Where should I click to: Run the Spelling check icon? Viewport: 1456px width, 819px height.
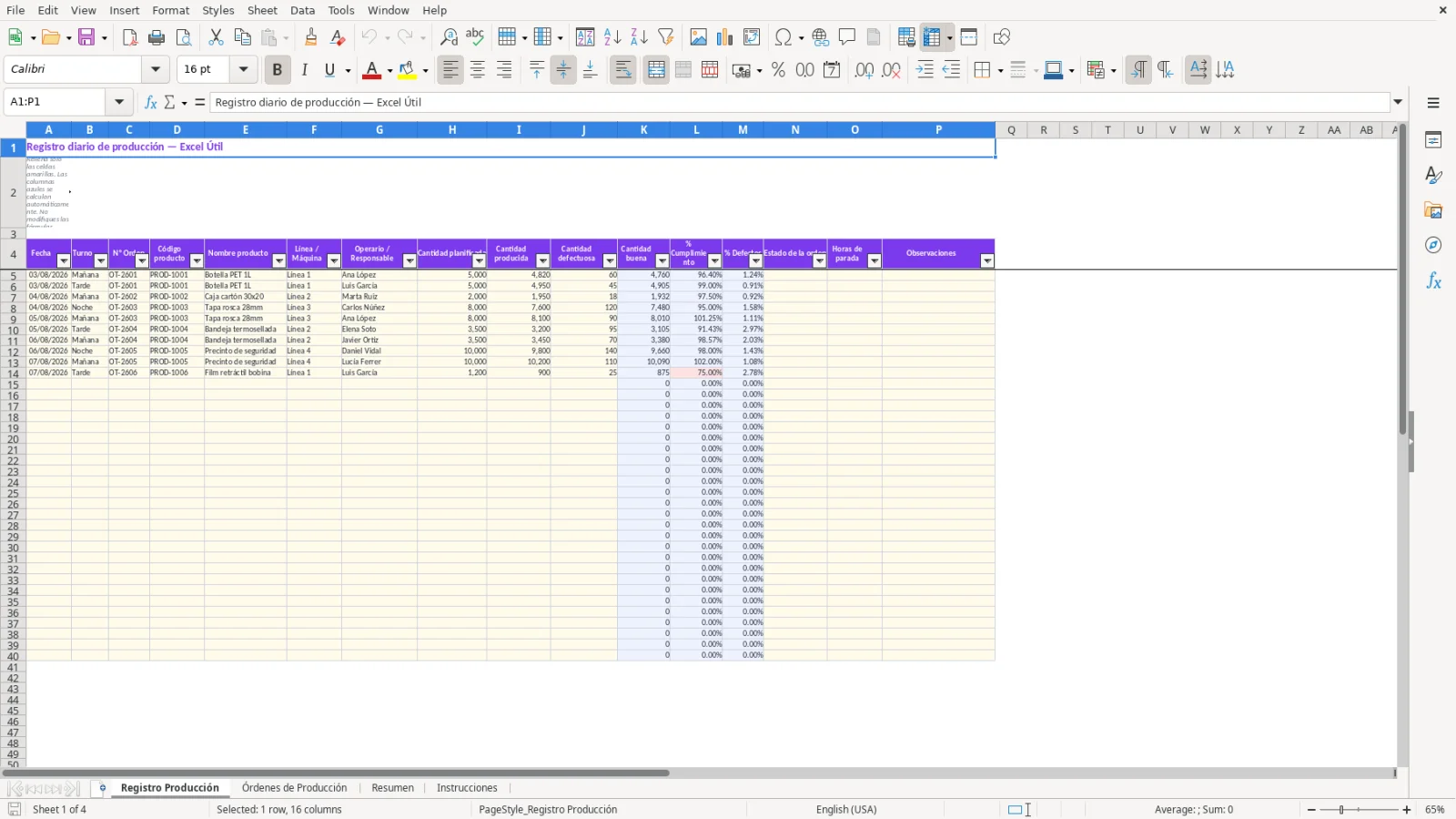(475, 37)
